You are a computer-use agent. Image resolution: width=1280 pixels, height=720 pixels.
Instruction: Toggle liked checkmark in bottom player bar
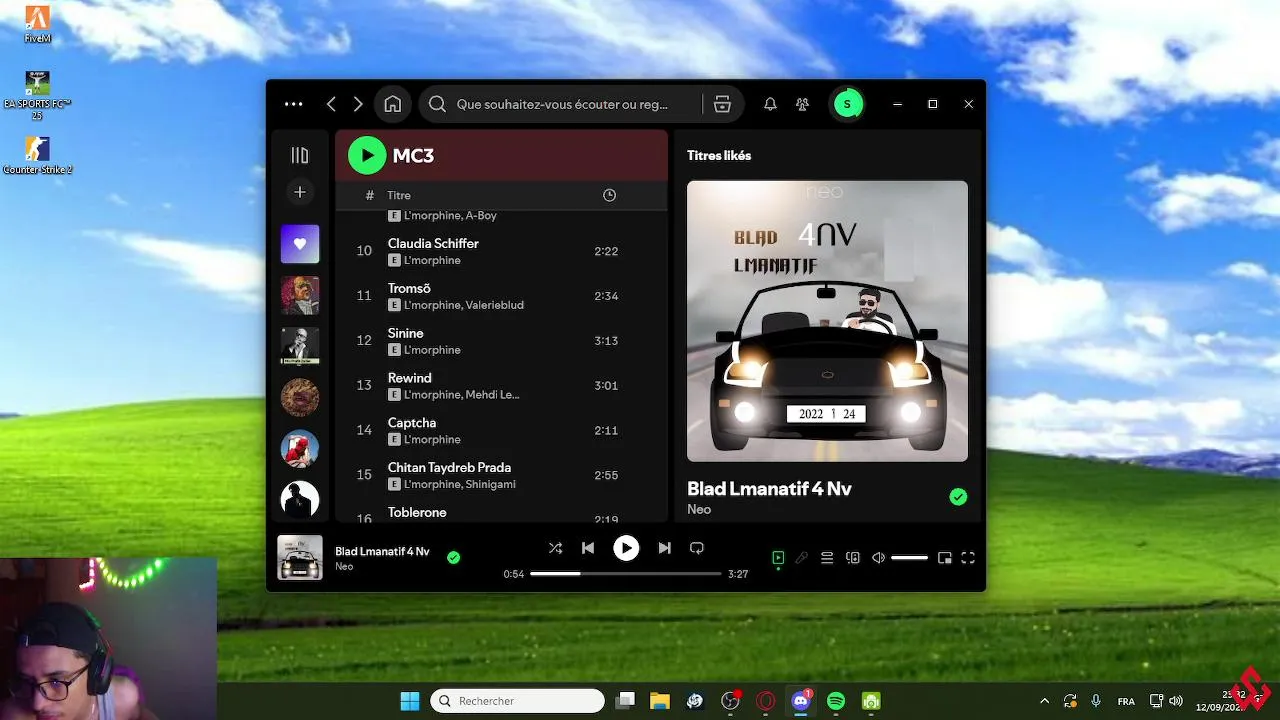tap(454, 558)
